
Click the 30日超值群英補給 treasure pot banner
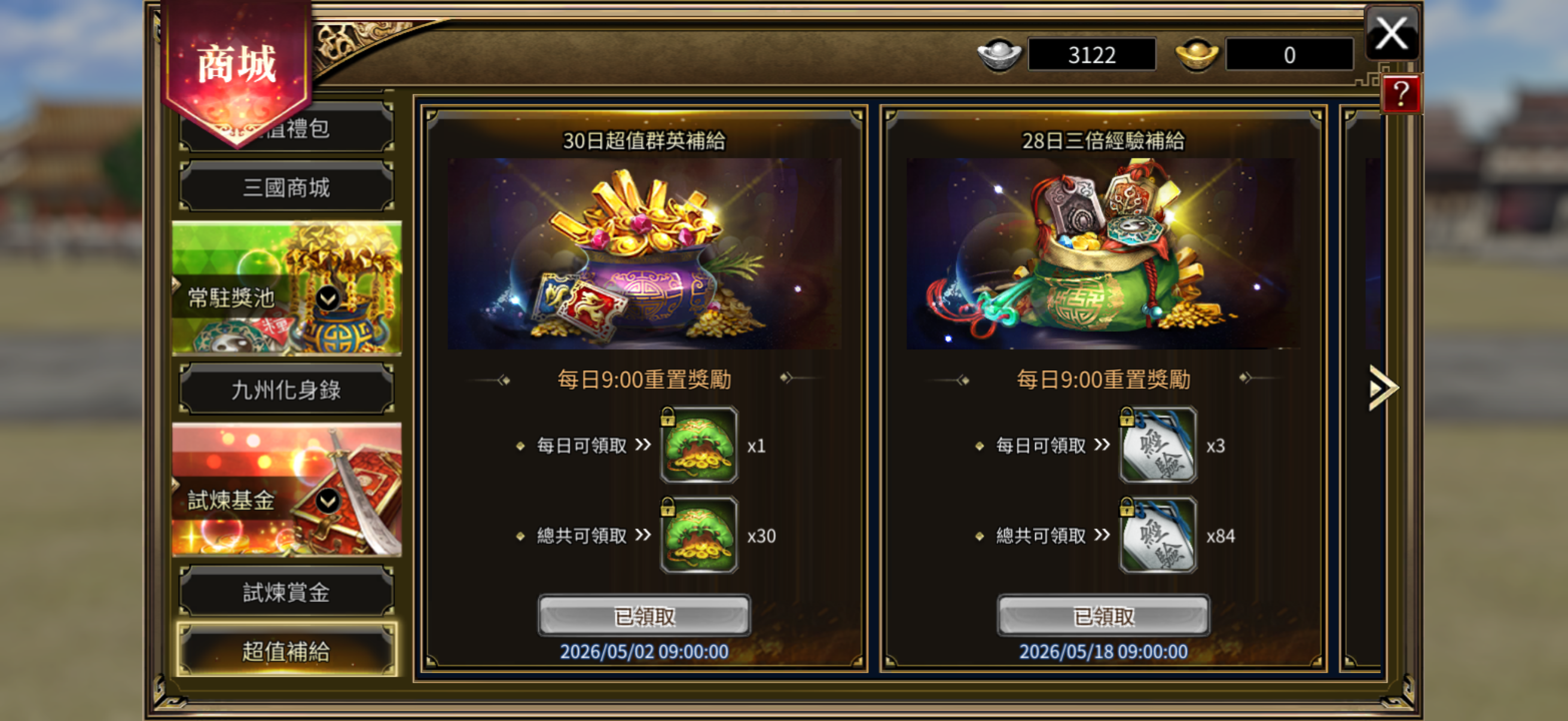644,253
